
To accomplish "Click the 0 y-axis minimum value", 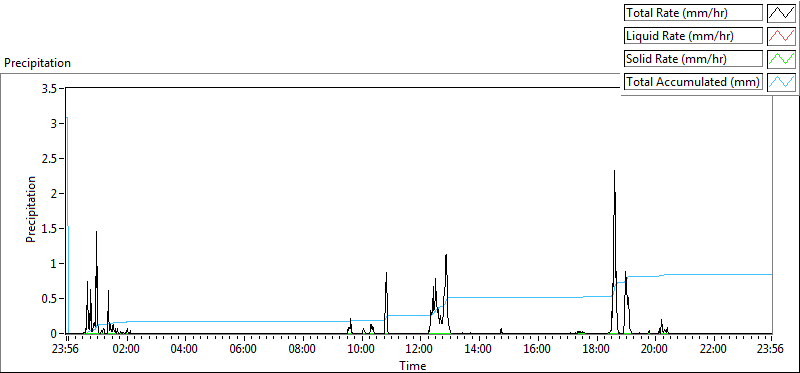I will tap(55, 334).
